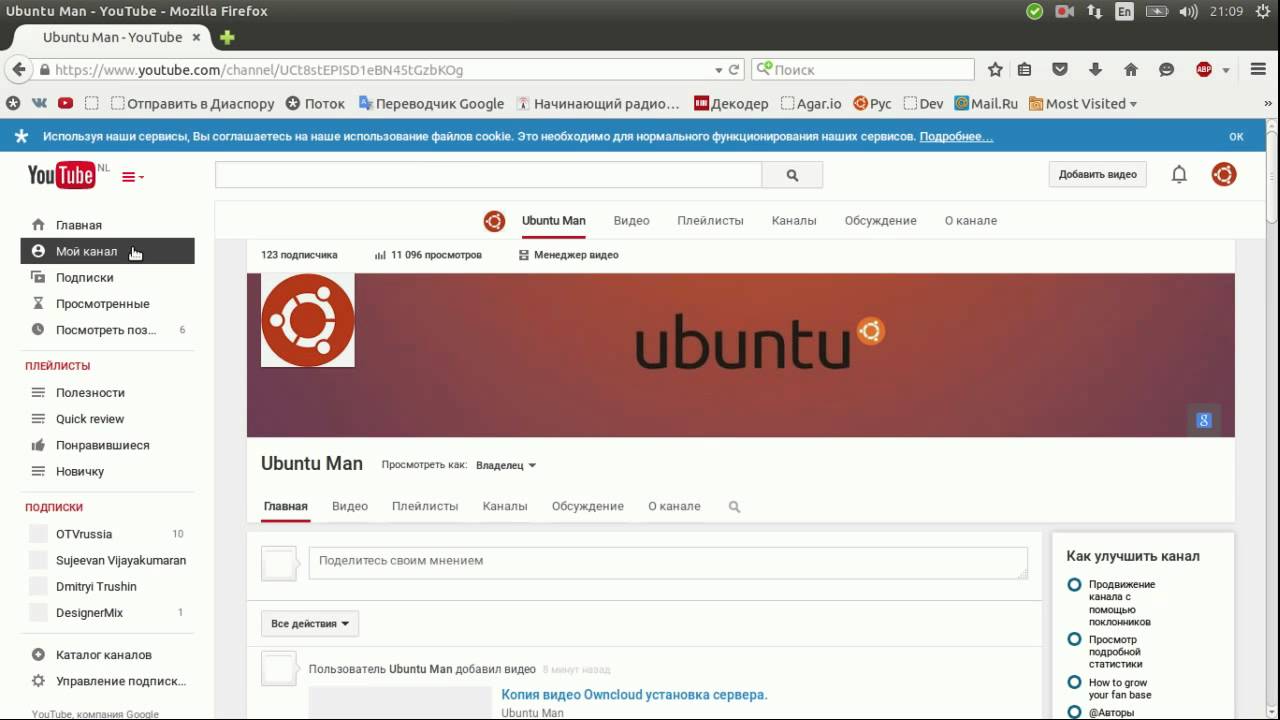1280x720 pixels.
Task: Open a new tab with plus icon
Action: pyautogui.click(x=227, y=38)
